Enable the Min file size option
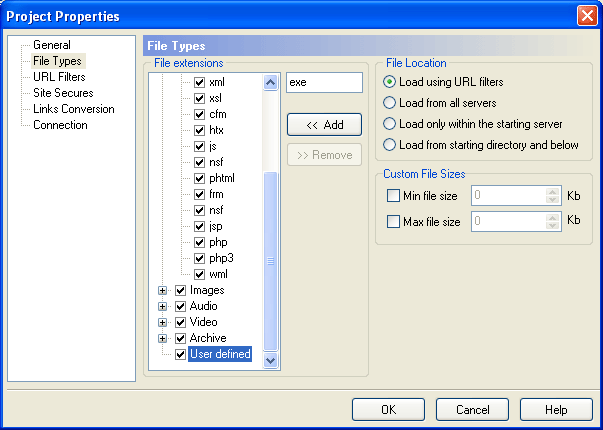This screenshot has height=430, width=603. [x=393, y=195]
